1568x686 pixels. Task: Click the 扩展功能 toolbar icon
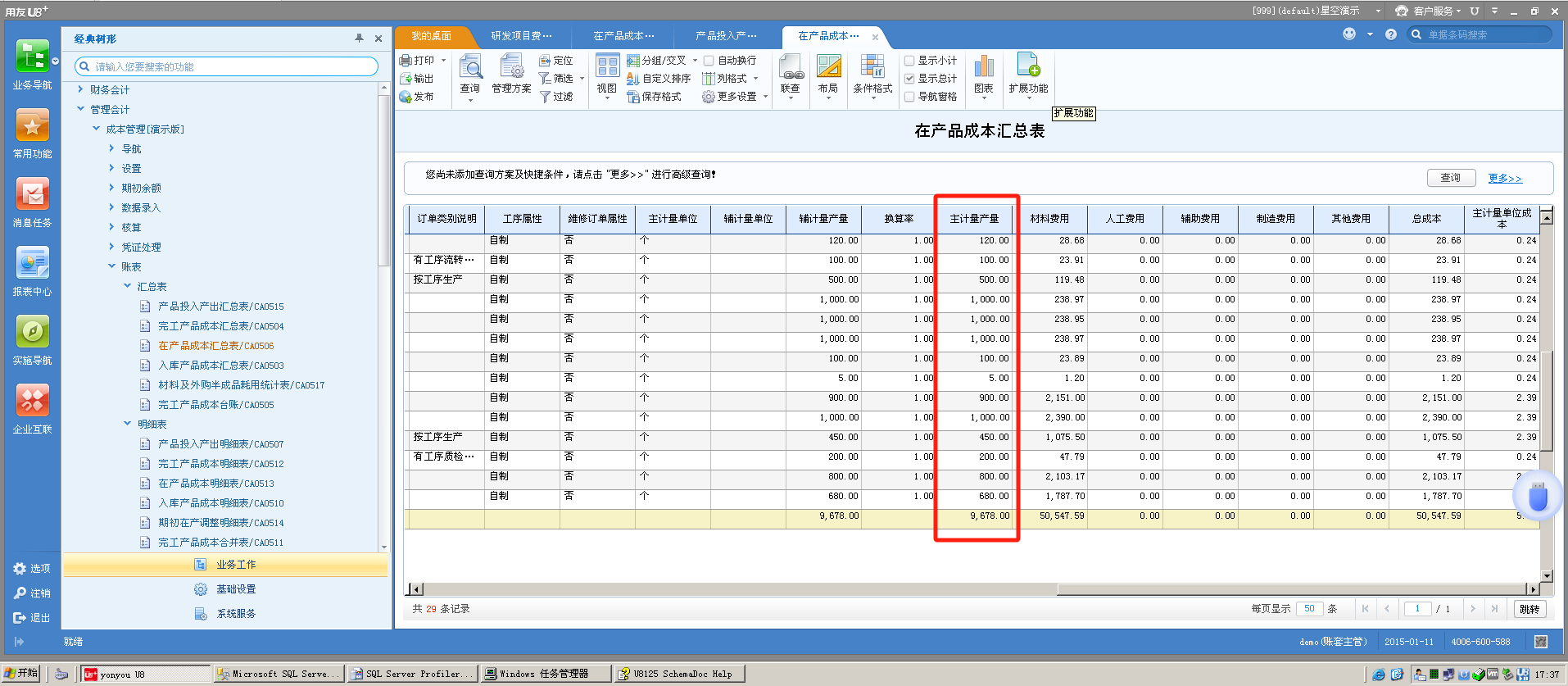click(1028, 66)
